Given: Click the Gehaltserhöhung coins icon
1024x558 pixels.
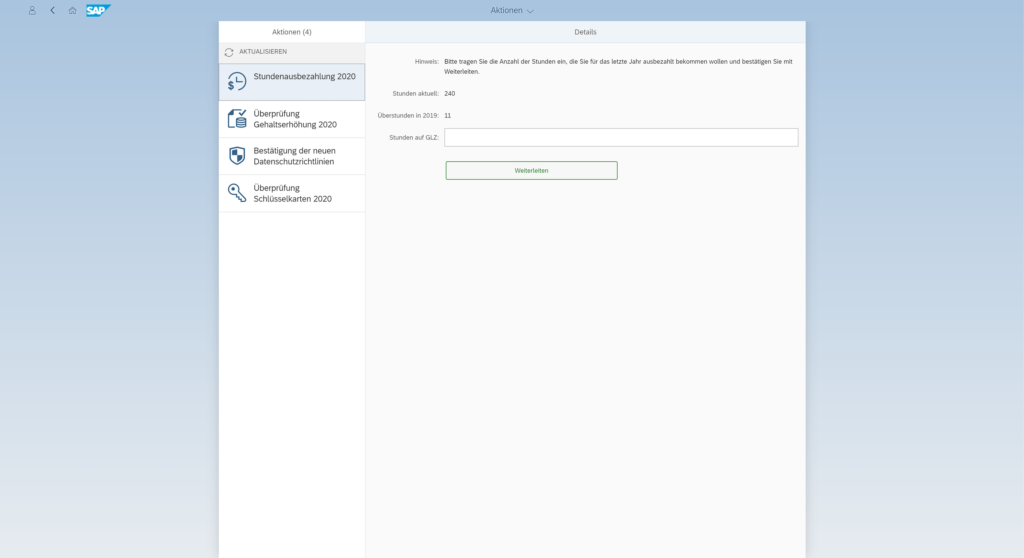Looking at the screenshot, I should pos(237,119).
